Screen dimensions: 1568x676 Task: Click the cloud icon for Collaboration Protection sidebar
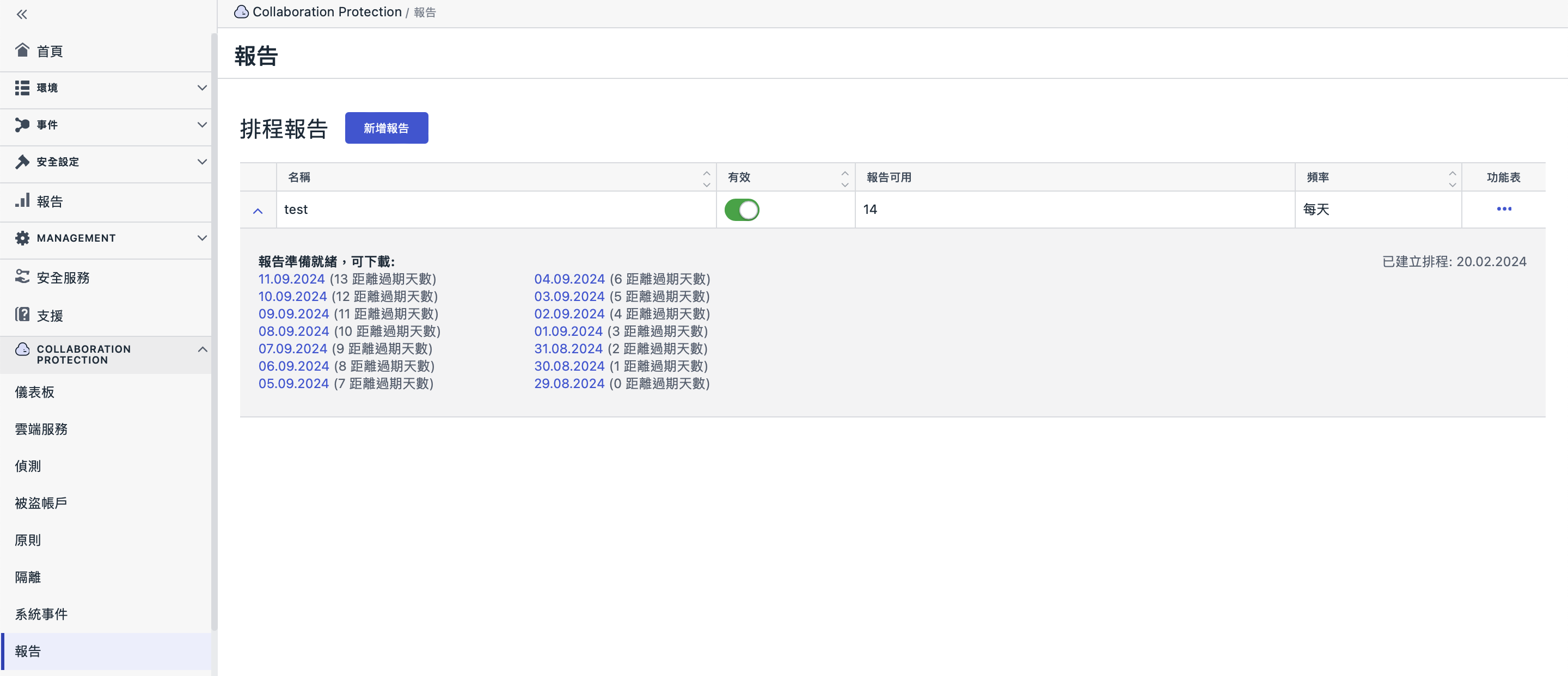point(22,349)
